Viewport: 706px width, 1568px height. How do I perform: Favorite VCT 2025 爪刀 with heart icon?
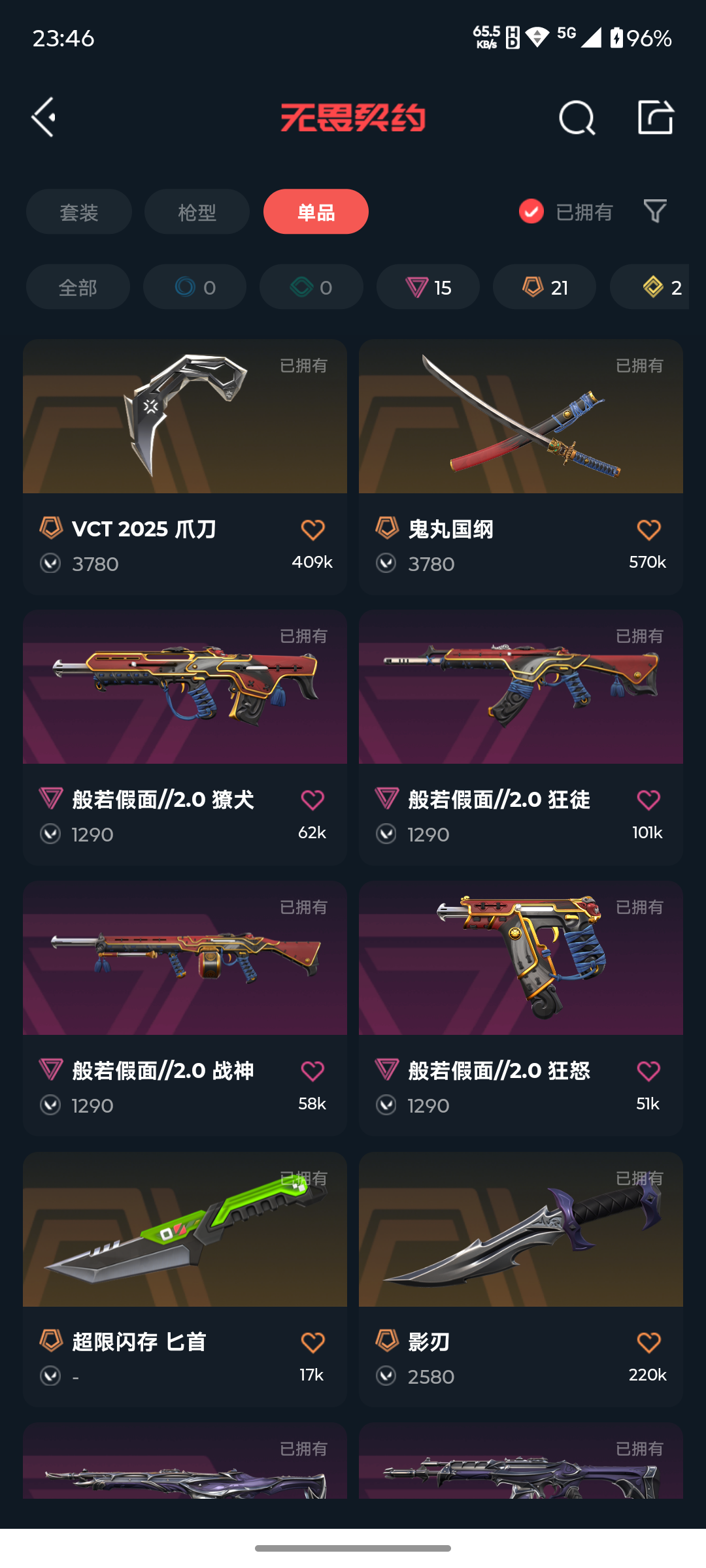[x=312, y=529]
